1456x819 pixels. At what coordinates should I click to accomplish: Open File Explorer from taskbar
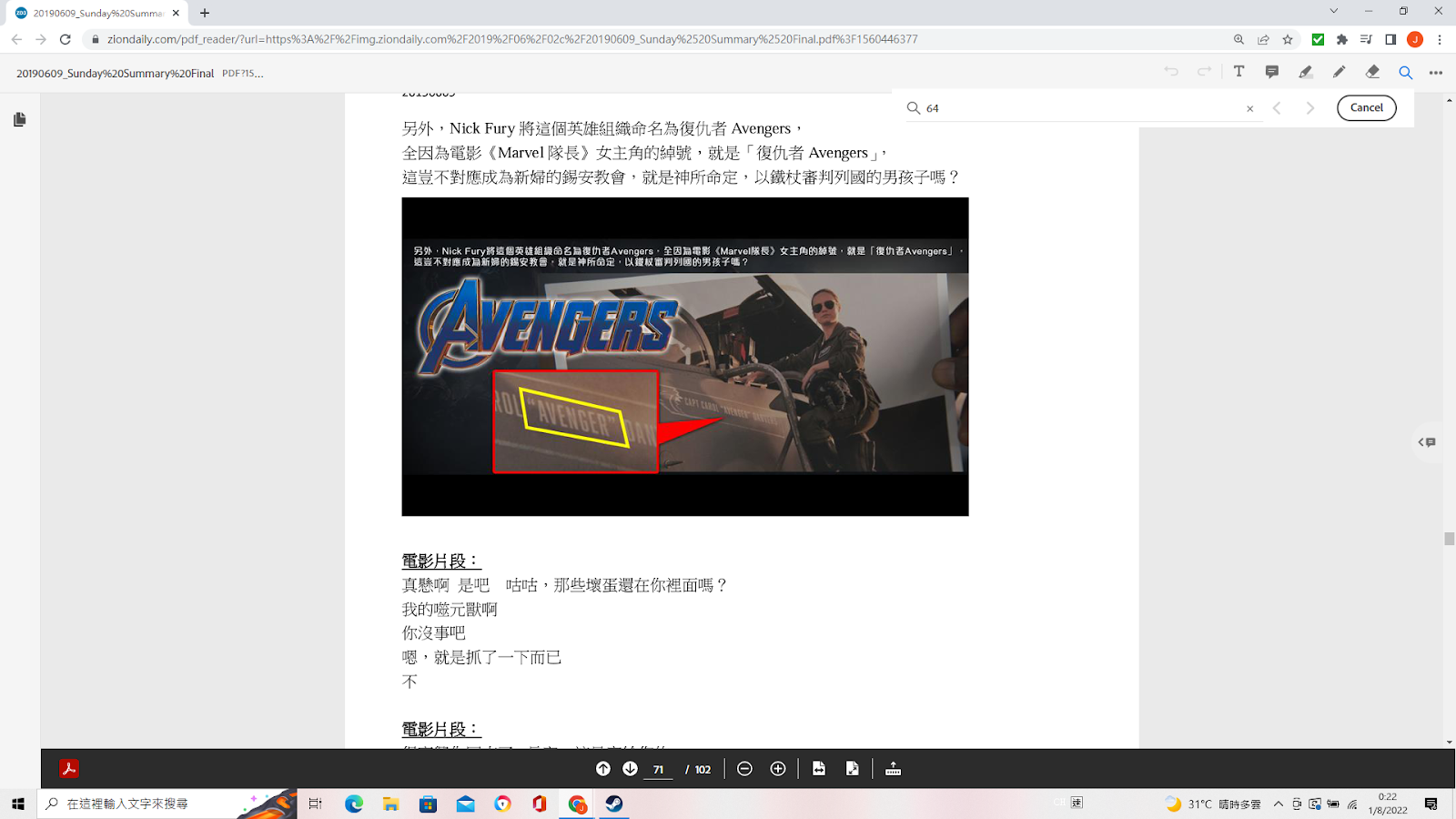[391, 804]
